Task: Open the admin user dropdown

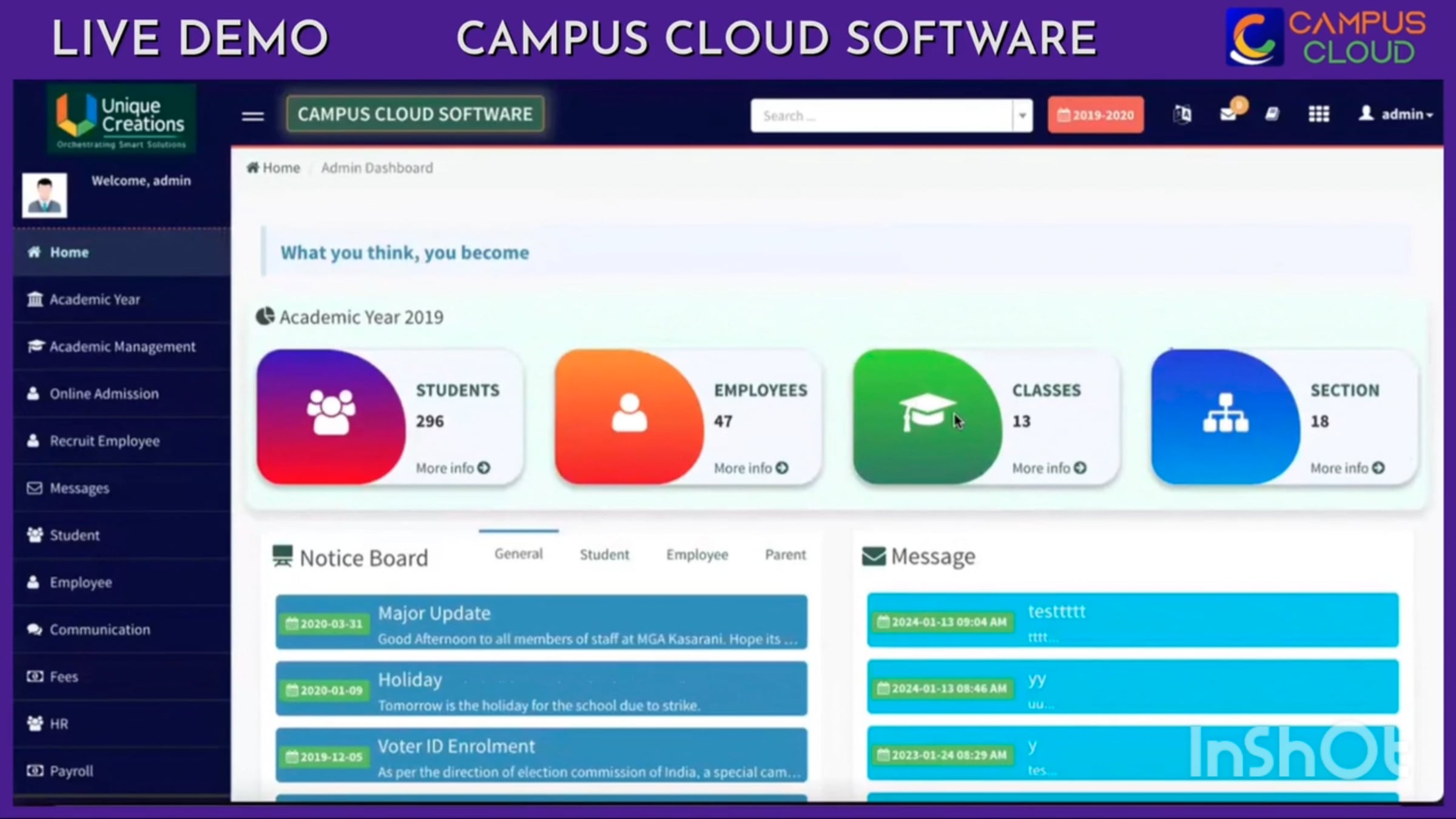Action: [1395, 114]
